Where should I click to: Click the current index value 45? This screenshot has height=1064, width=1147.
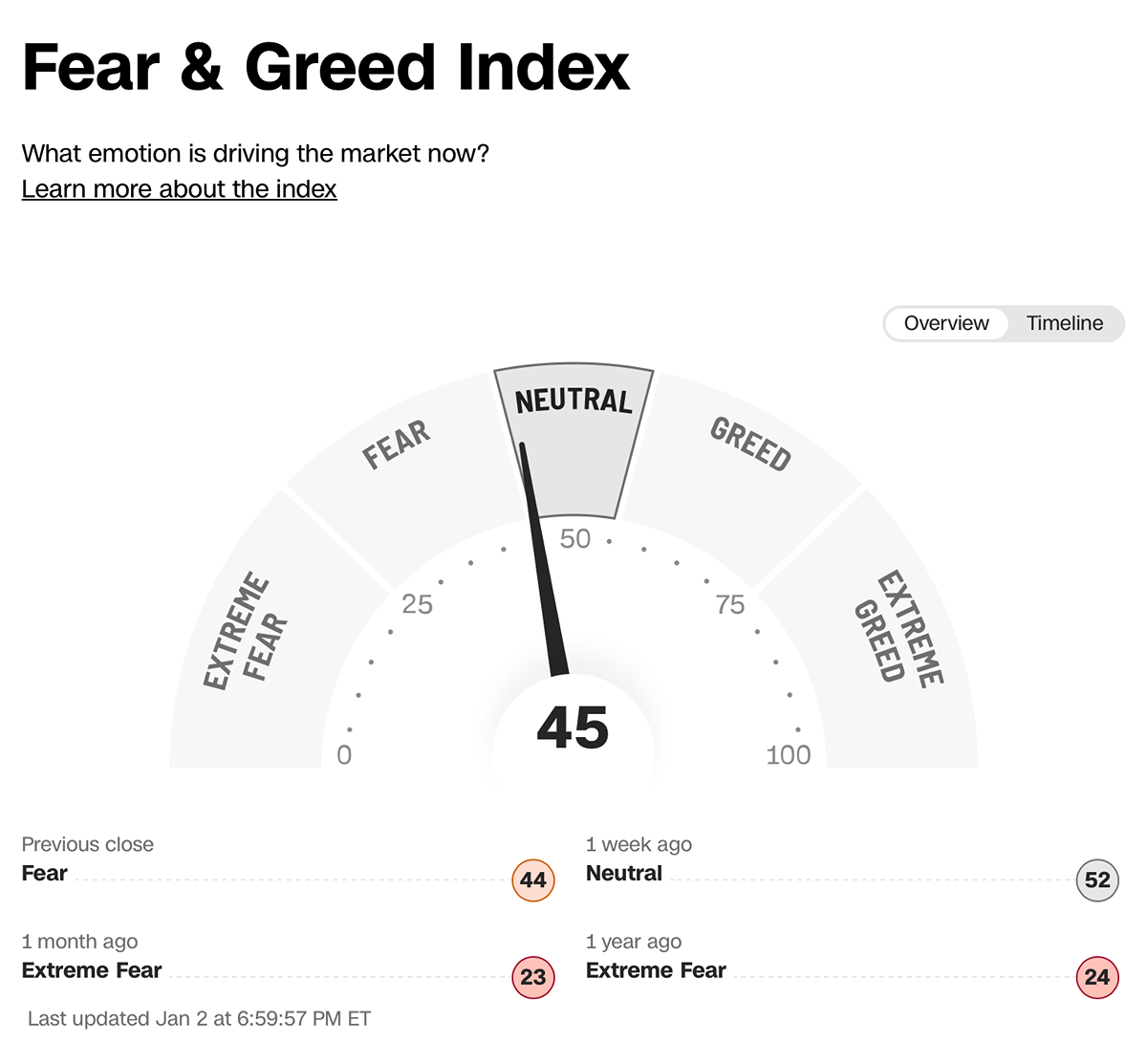coord(573,728)
